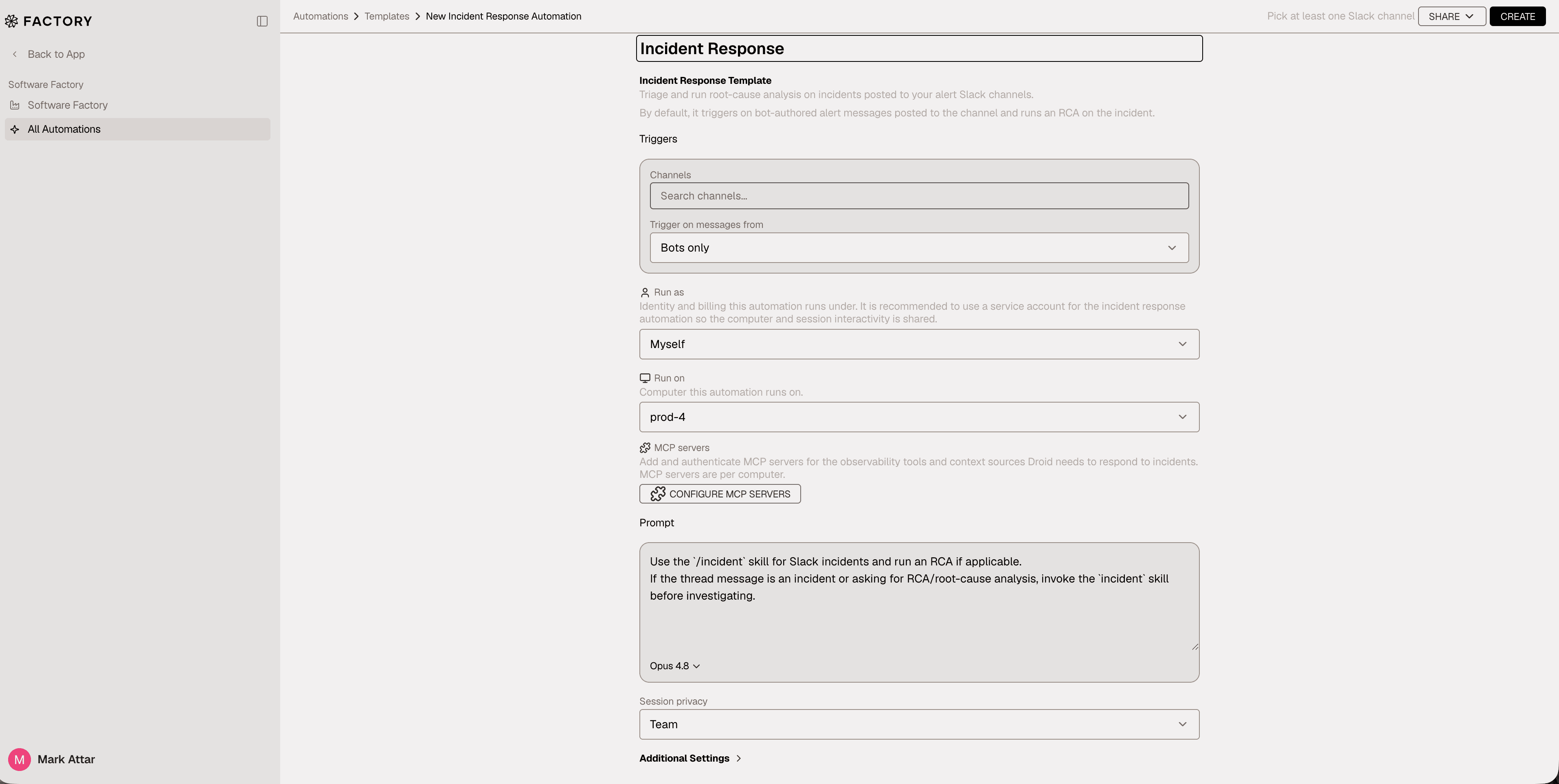Viewport: 1559px width, 784px height.
Task: Click the Run on monitor icon
Action: [645, 378]
